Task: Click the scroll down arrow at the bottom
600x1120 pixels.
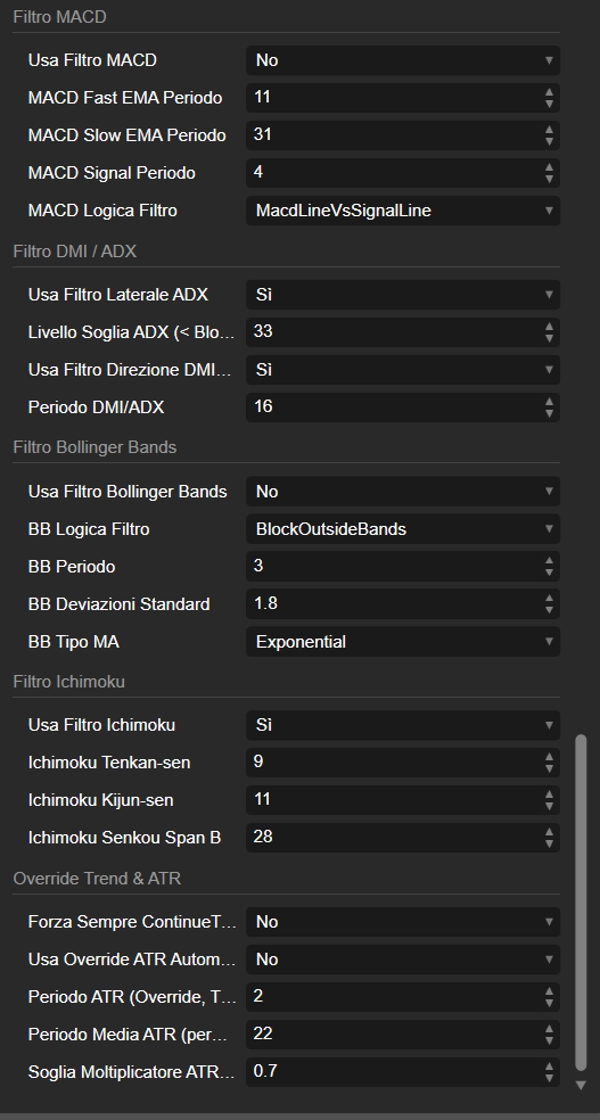Action: tap(582, 1085)
